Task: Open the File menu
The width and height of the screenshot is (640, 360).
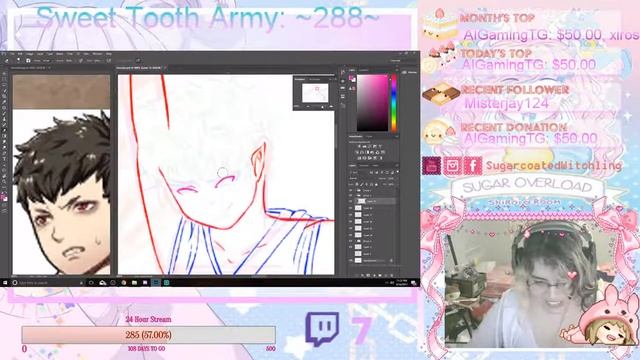Action: coord(12,54)
